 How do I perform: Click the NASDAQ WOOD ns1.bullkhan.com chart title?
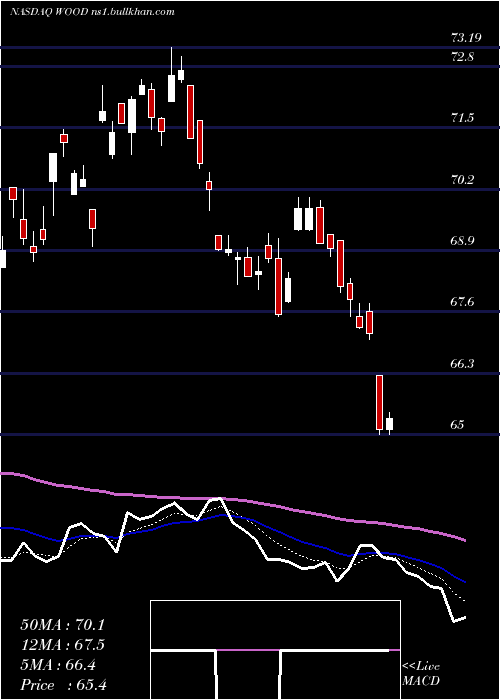tap(92, 12)
